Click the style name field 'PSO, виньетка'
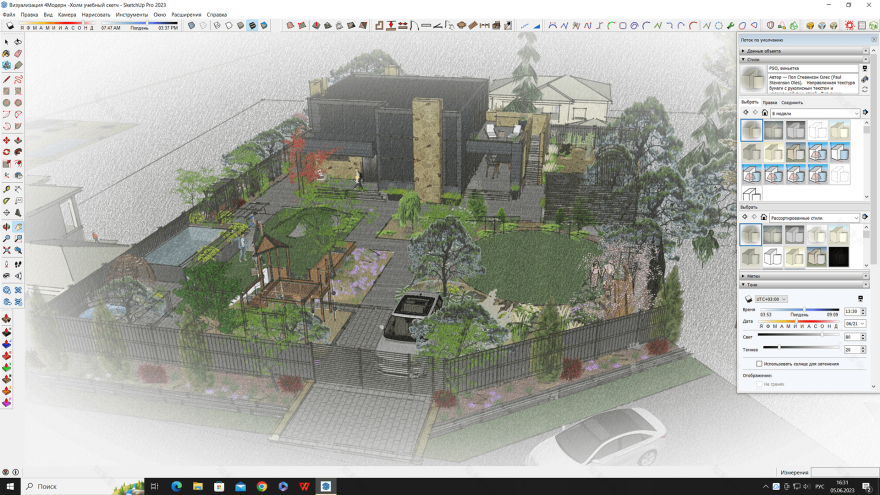880x495 pixels. 812,68
